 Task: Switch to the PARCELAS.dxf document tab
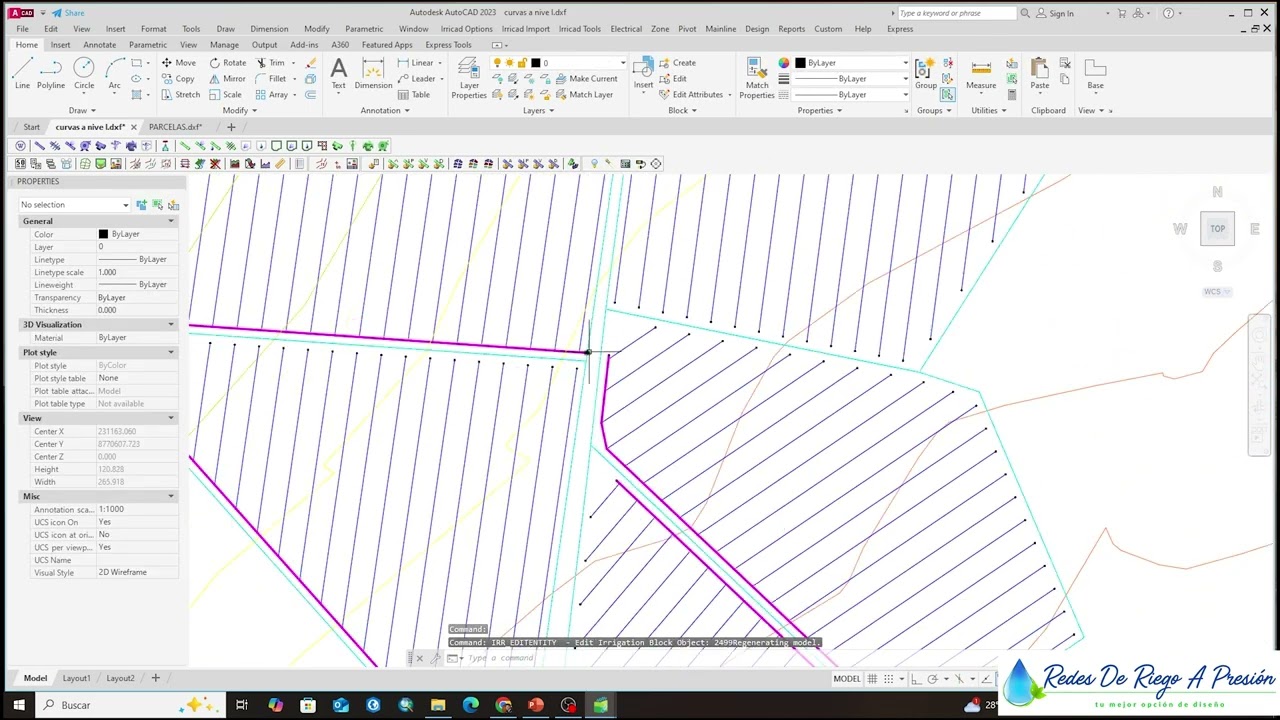[175, 127]
